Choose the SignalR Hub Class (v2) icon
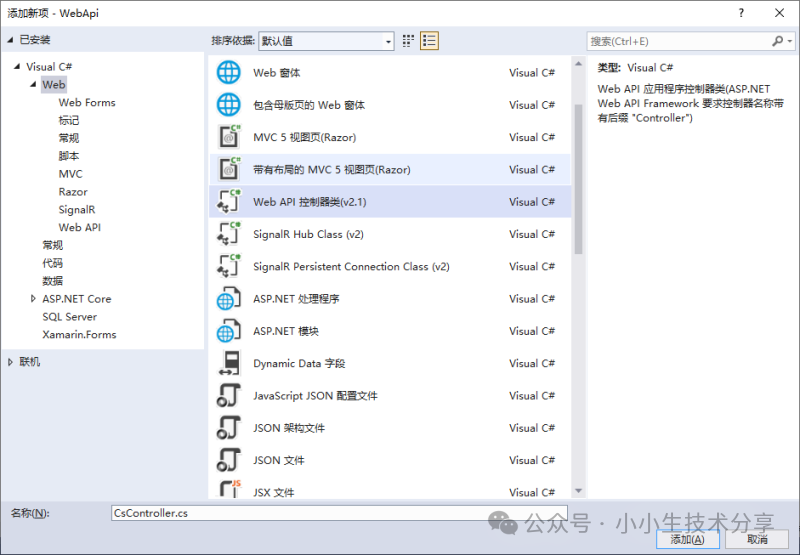800x555 pixels. (229, 234)
